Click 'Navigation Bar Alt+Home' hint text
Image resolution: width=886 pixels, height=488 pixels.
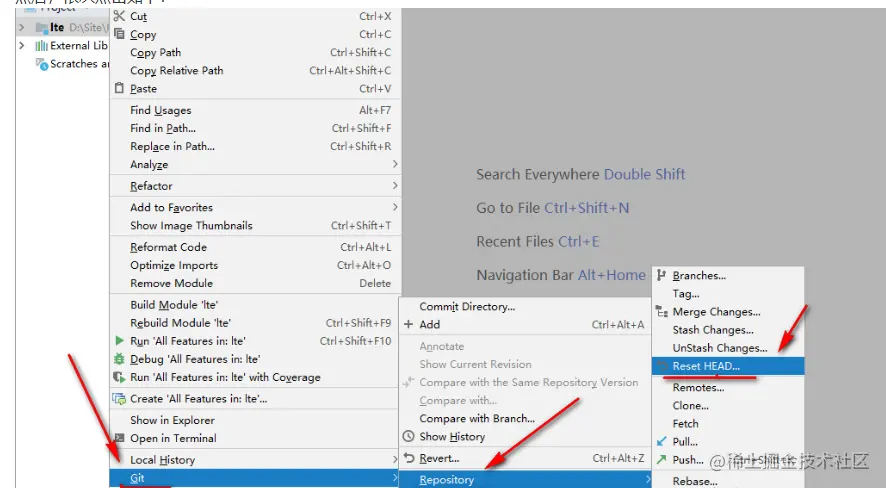[x=561, y=275]
